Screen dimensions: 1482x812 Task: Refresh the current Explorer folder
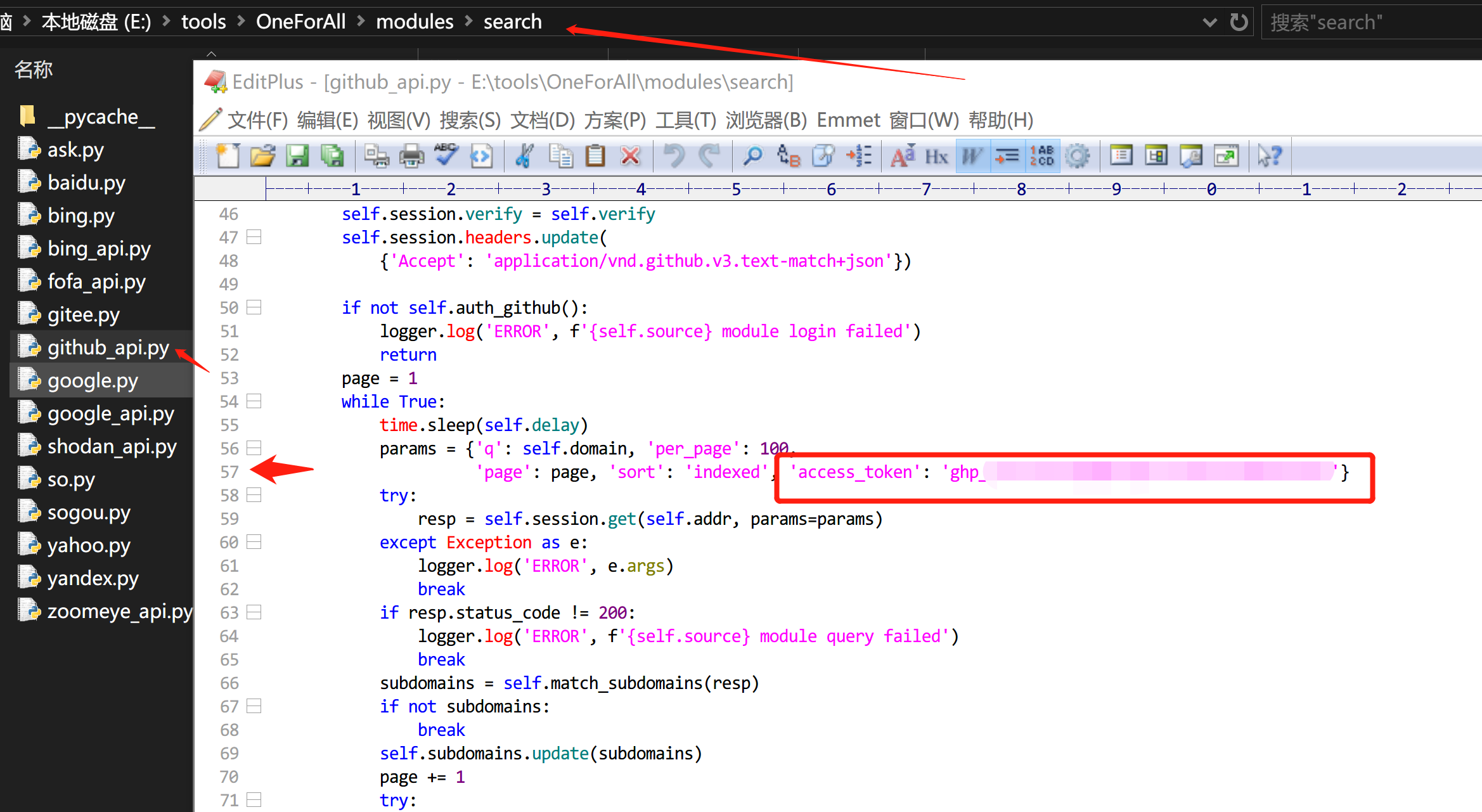pyautogui.click(x=1239, y=21)
